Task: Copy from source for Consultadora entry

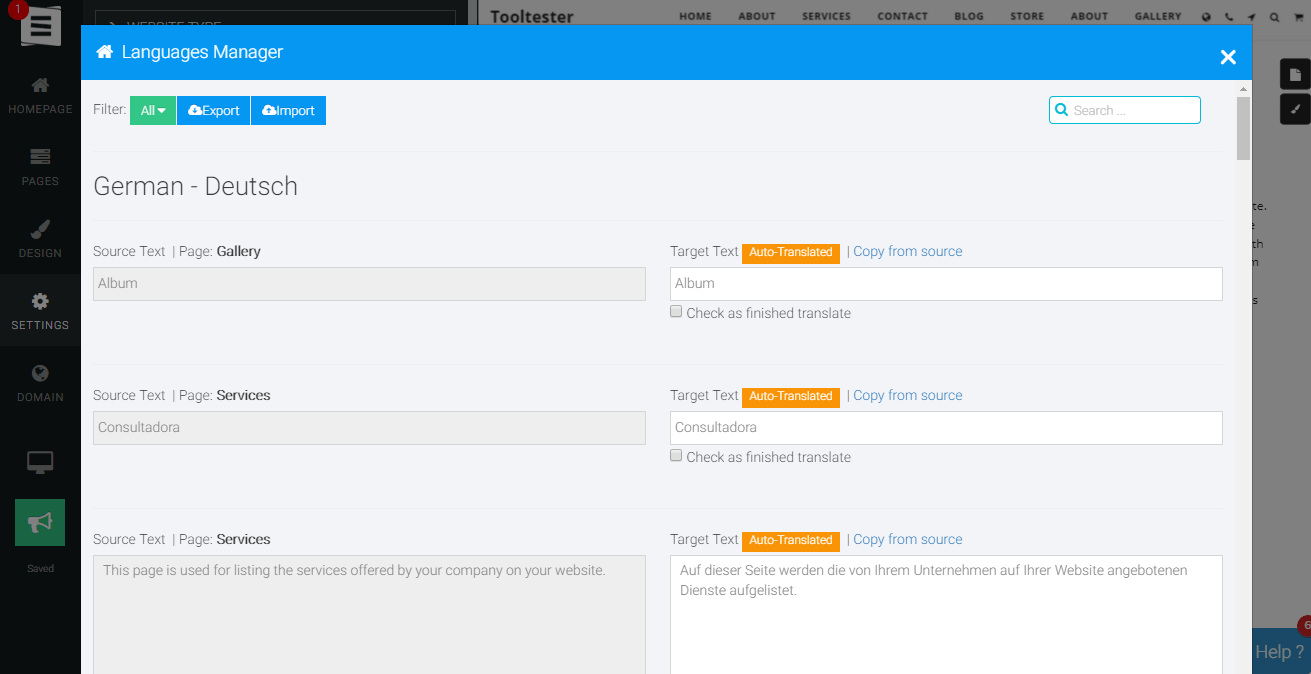Action: (907, 395)
